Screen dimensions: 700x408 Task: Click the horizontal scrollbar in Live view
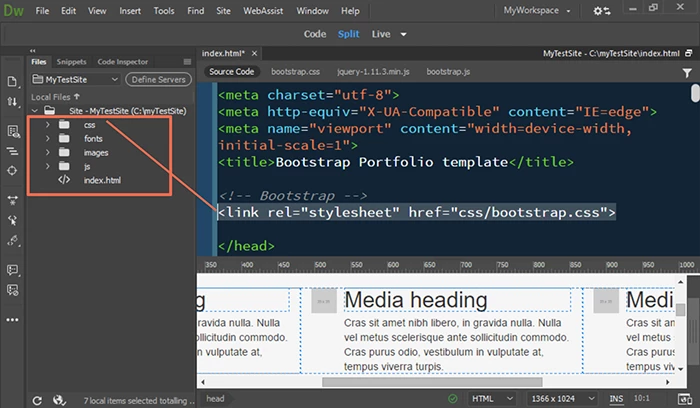tap(432, 382)
